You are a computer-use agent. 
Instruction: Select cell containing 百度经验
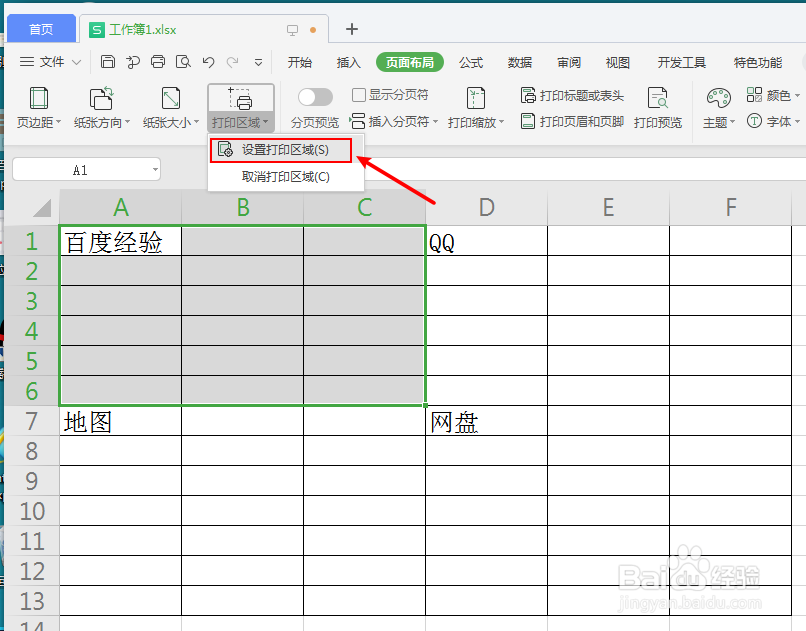(x=120, y=241)
